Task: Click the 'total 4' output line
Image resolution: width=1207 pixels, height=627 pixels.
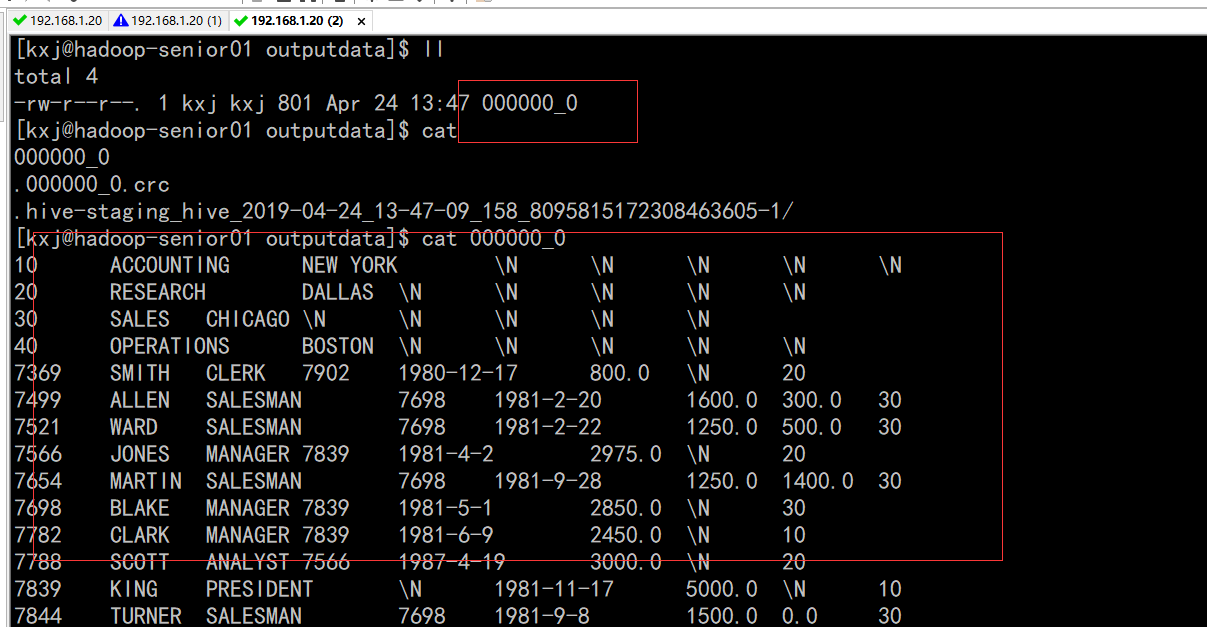Action: coord(56,76)
